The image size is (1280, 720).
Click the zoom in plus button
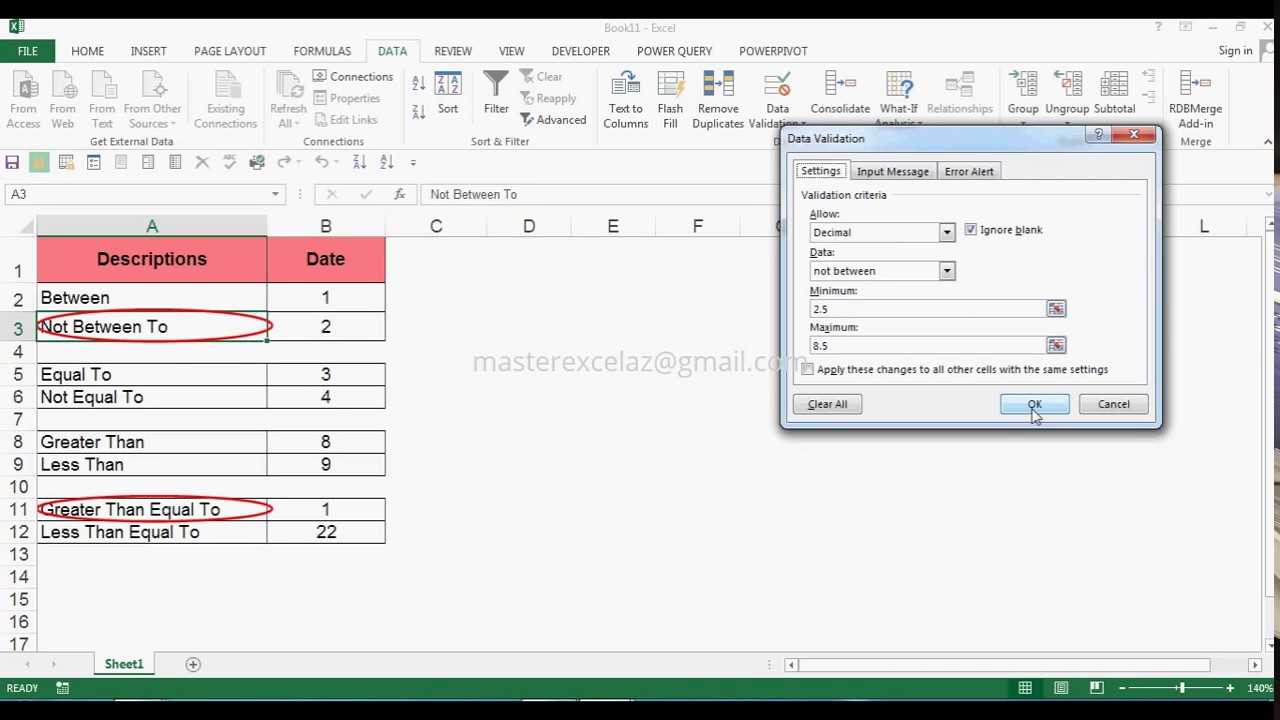(x=1230, y=688)
